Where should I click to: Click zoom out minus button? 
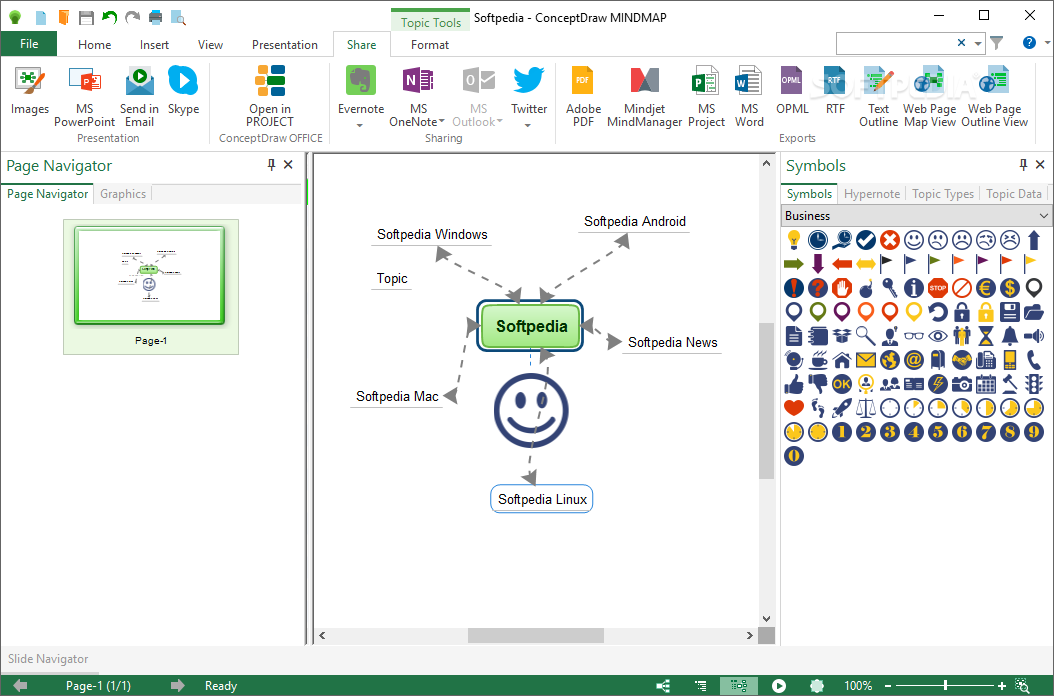coord(888,686)
